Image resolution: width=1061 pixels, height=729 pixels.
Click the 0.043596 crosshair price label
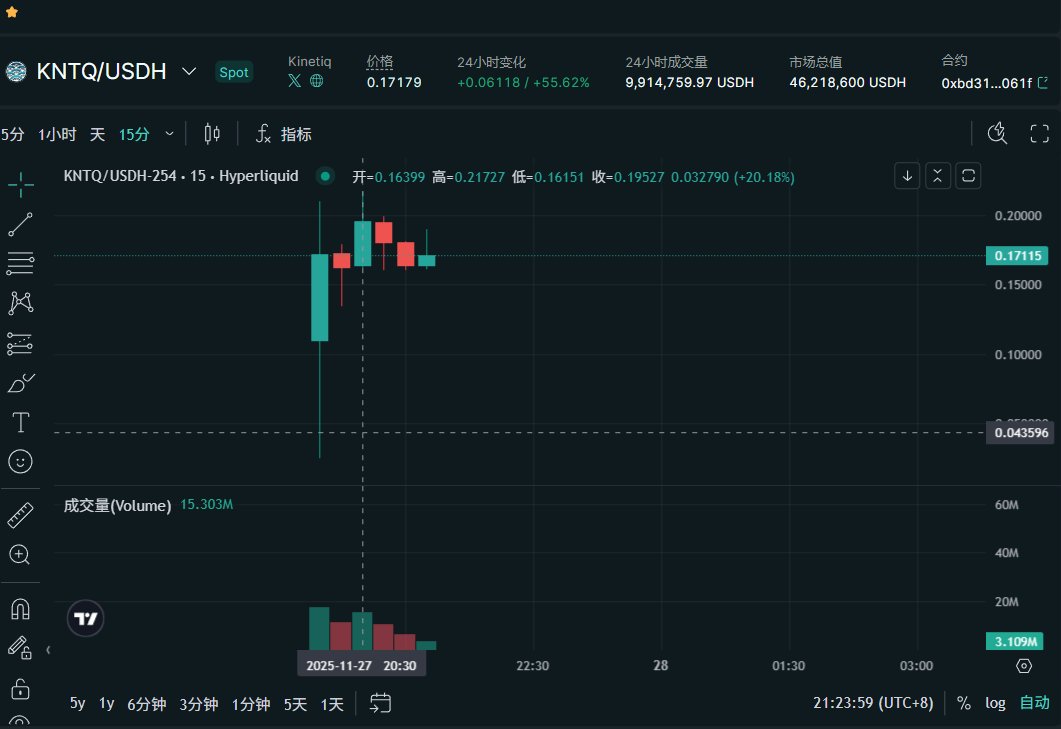1020,433
